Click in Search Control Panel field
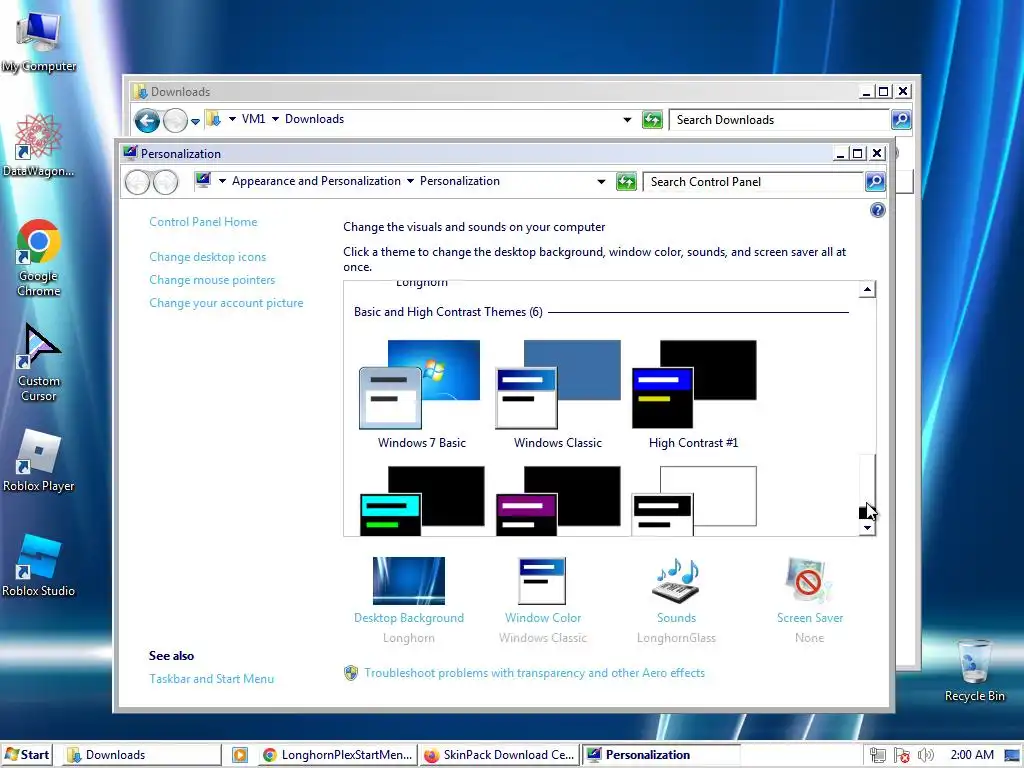This screenshot has height=768, width=1024. pyautogui.click(x=754, y=182)
